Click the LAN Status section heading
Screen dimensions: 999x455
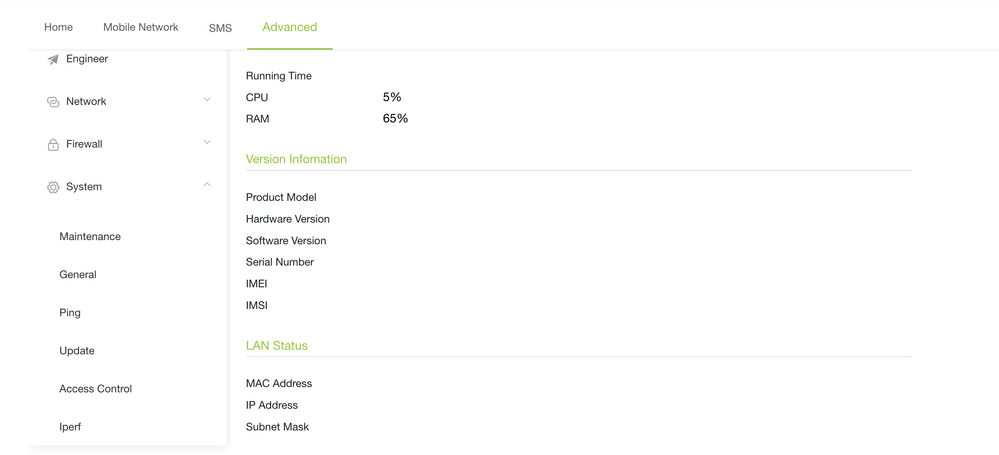click(x=276, y=346)
